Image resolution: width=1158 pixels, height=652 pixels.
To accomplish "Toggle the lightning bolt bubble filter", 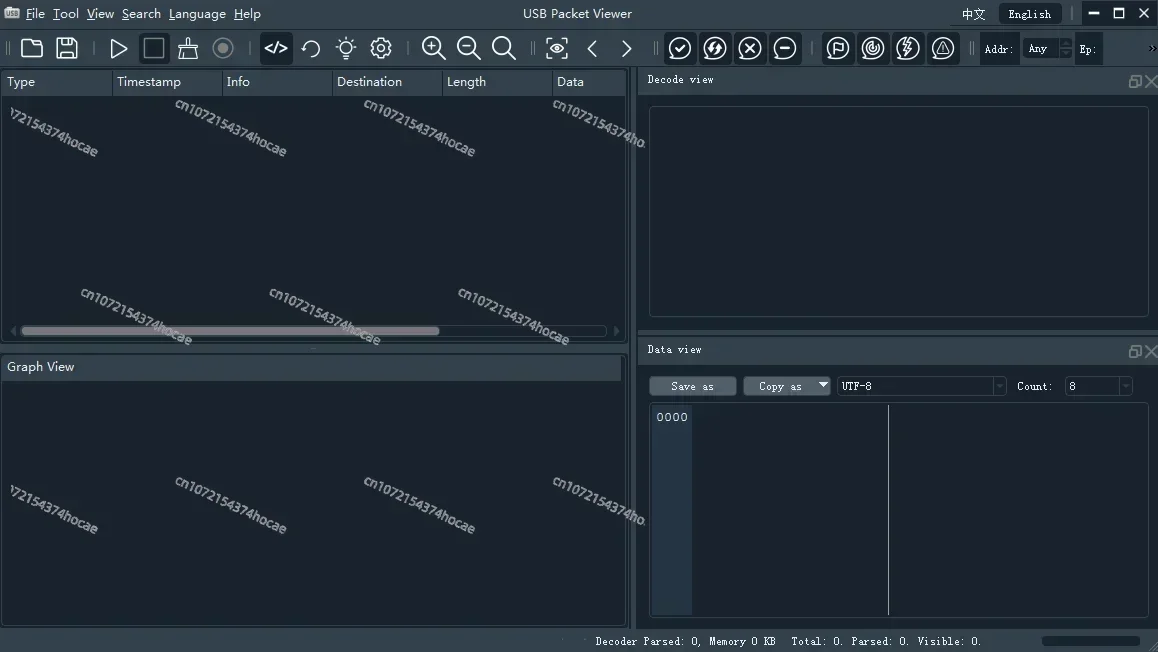I will 908,49.
